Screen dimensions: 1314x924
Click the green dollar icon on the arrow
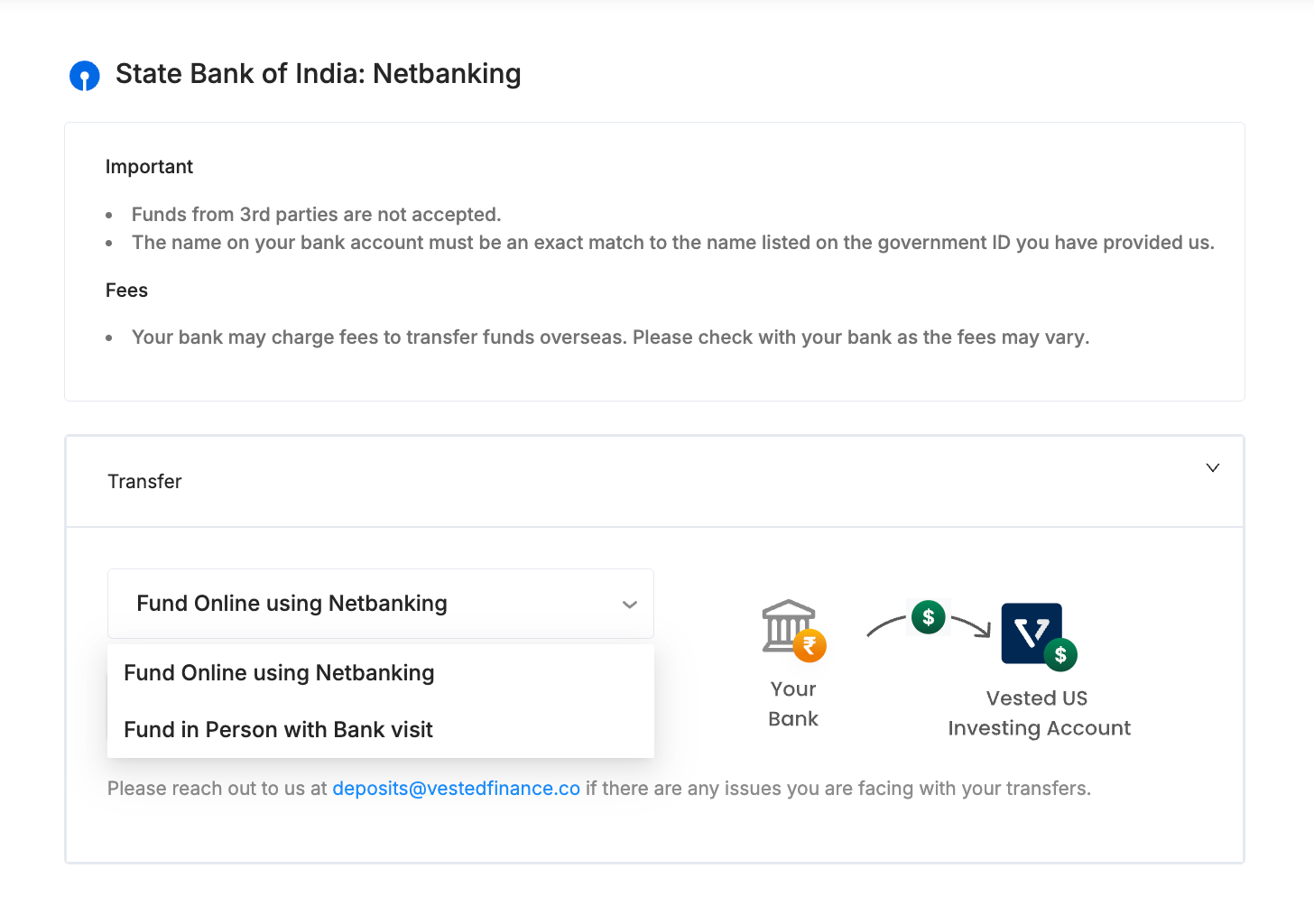click(x=928, y=617)
